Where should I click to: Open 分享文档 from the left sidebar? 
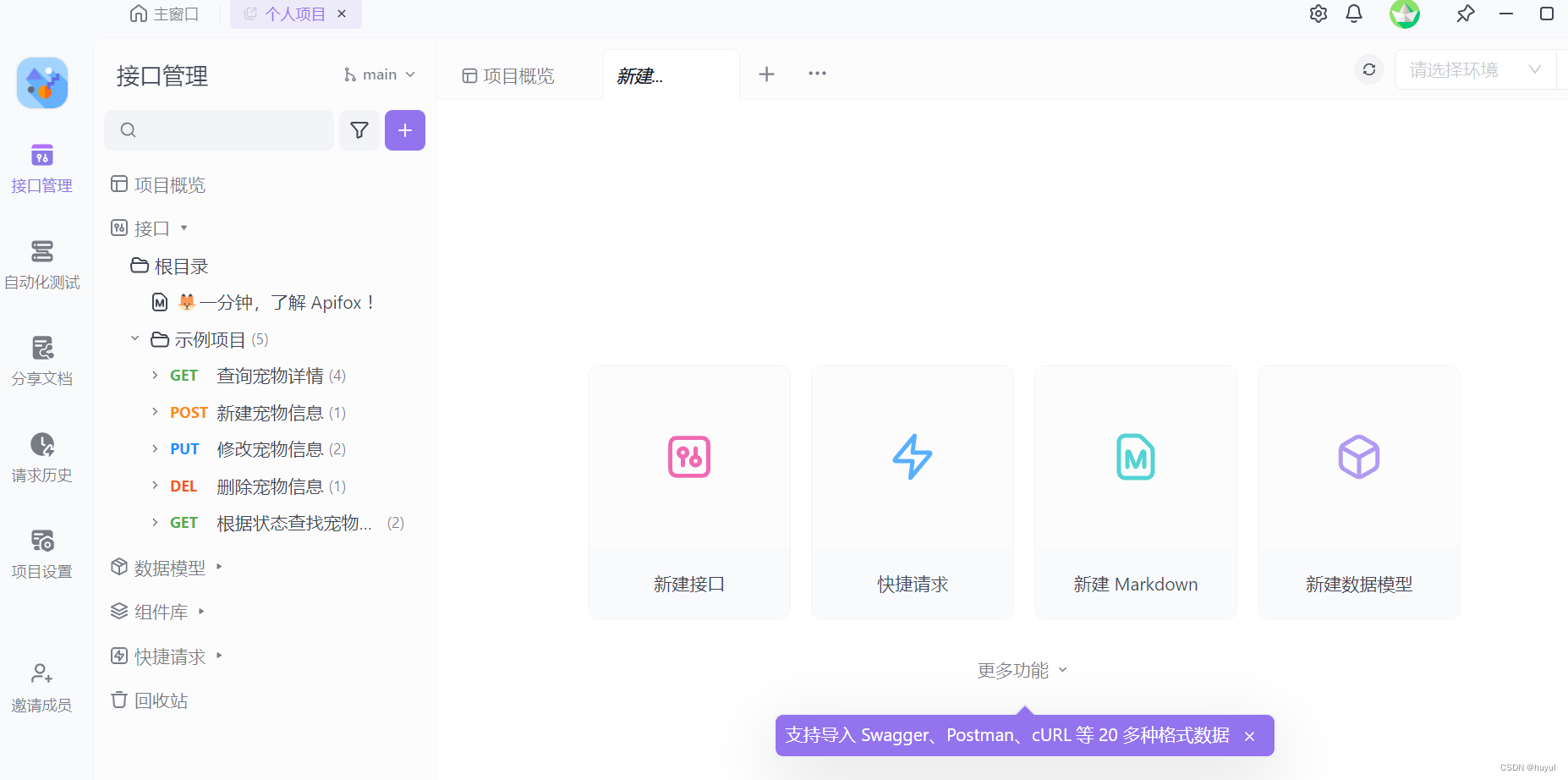[x=41, y=360]
